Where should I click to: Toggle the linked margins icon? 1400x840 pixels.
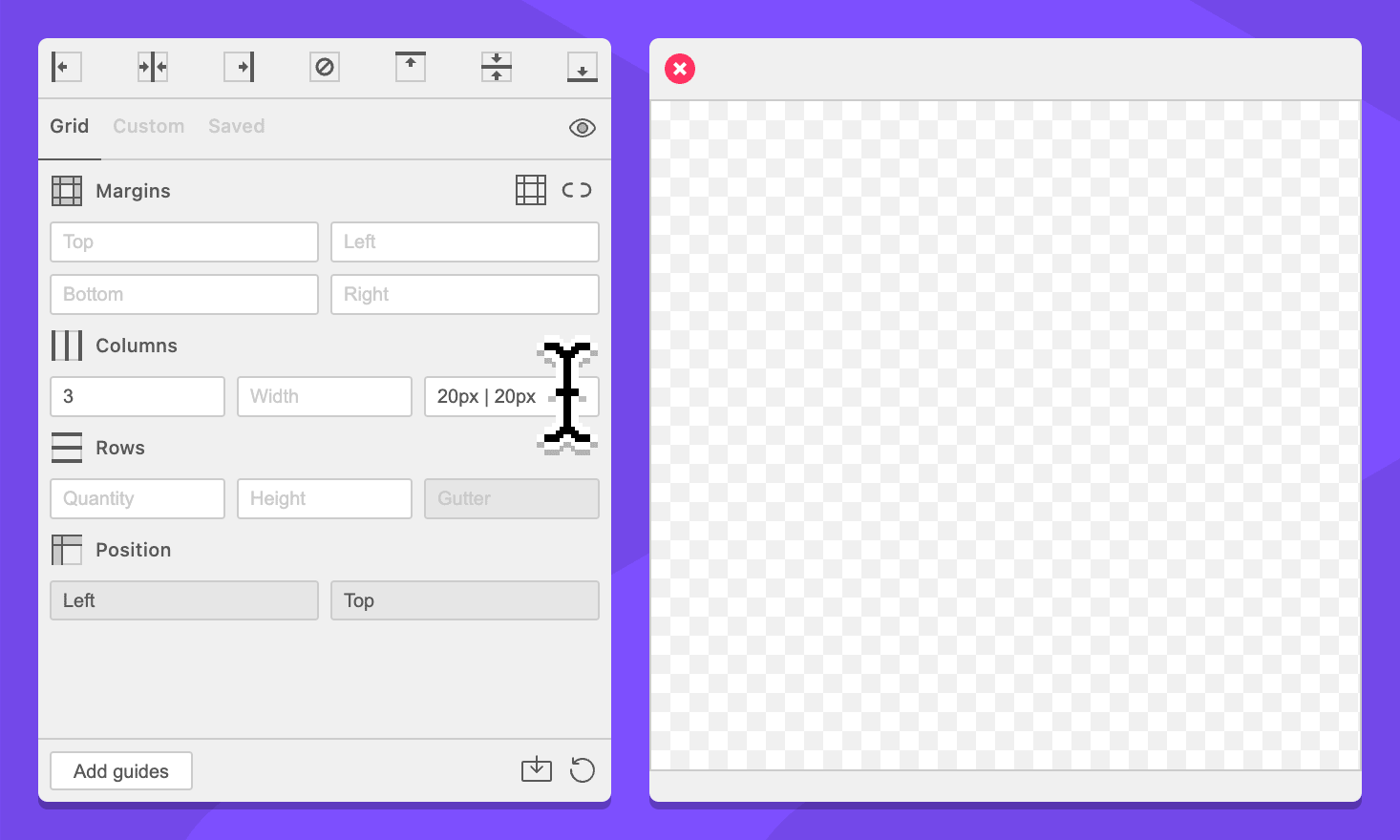(577, 190)
